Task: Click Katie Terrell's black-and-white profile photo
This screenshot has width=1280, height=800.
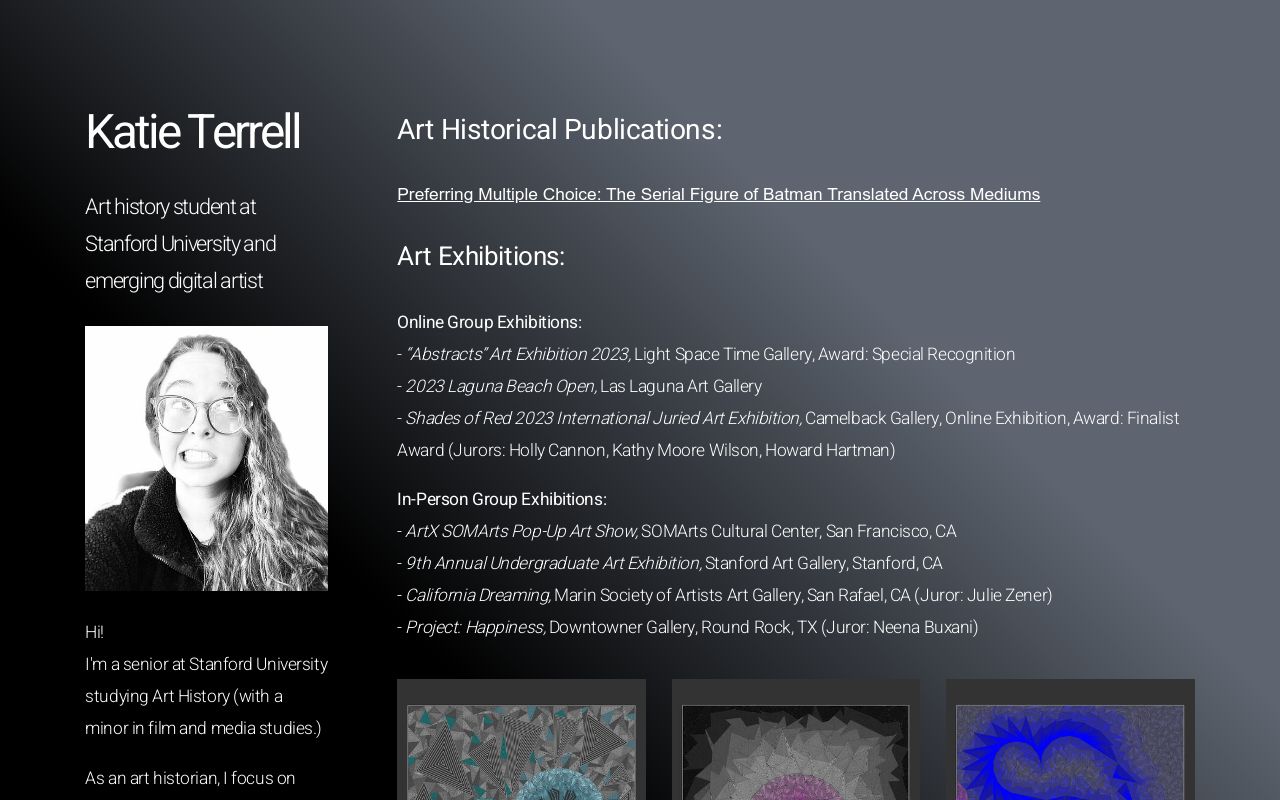Action: point(206,458)
